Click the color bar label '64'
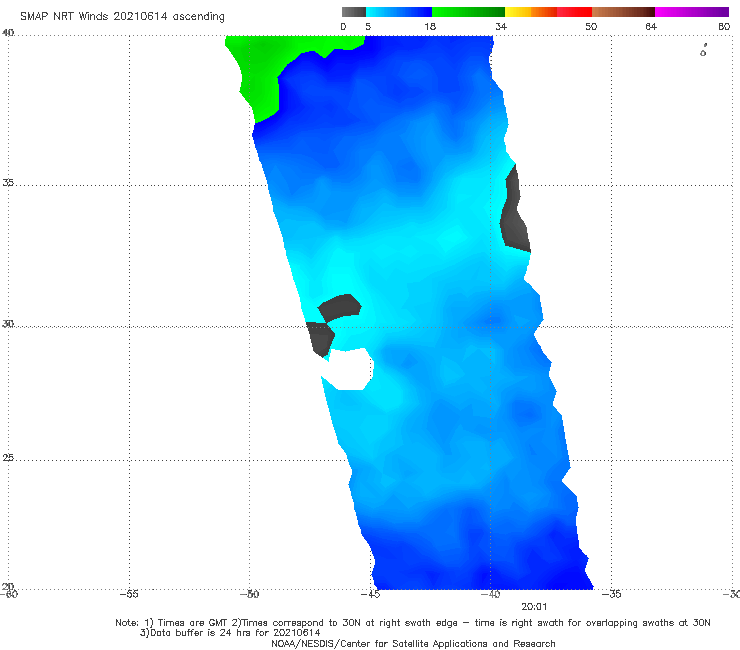This screenshot has height=650, width=740. coord(651,26)
